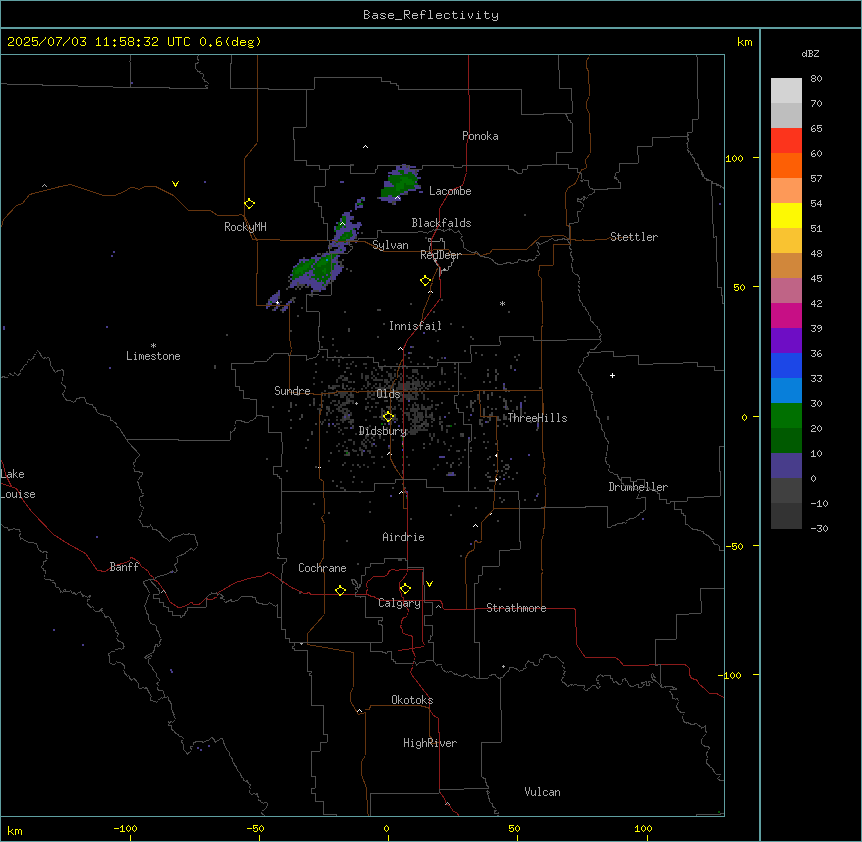This screenshot has height=842, width=862.
Task: Click the Airdrie label
Action: 403,537
